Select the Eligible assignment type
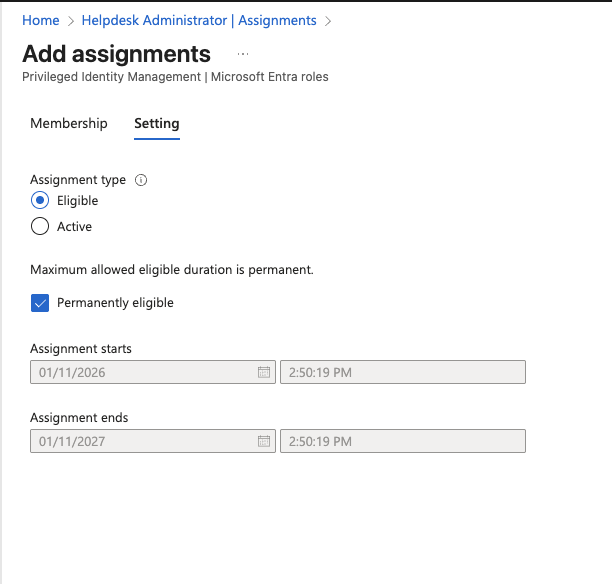The height and width of the screenshot is (584, 612). click(40, 201)
